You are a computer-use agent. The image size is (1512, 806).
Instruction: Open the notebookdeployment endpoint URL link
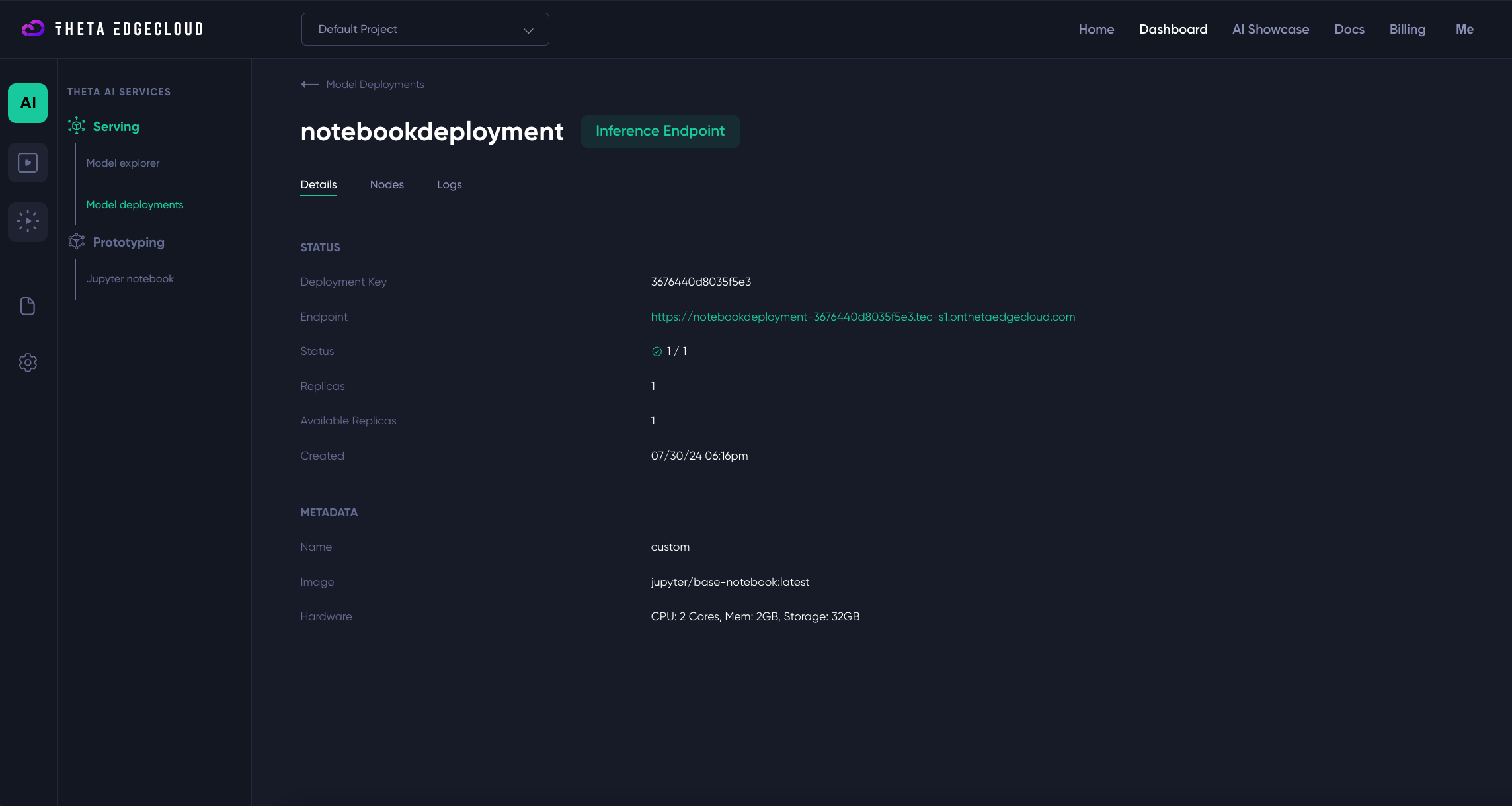(863, 317)
